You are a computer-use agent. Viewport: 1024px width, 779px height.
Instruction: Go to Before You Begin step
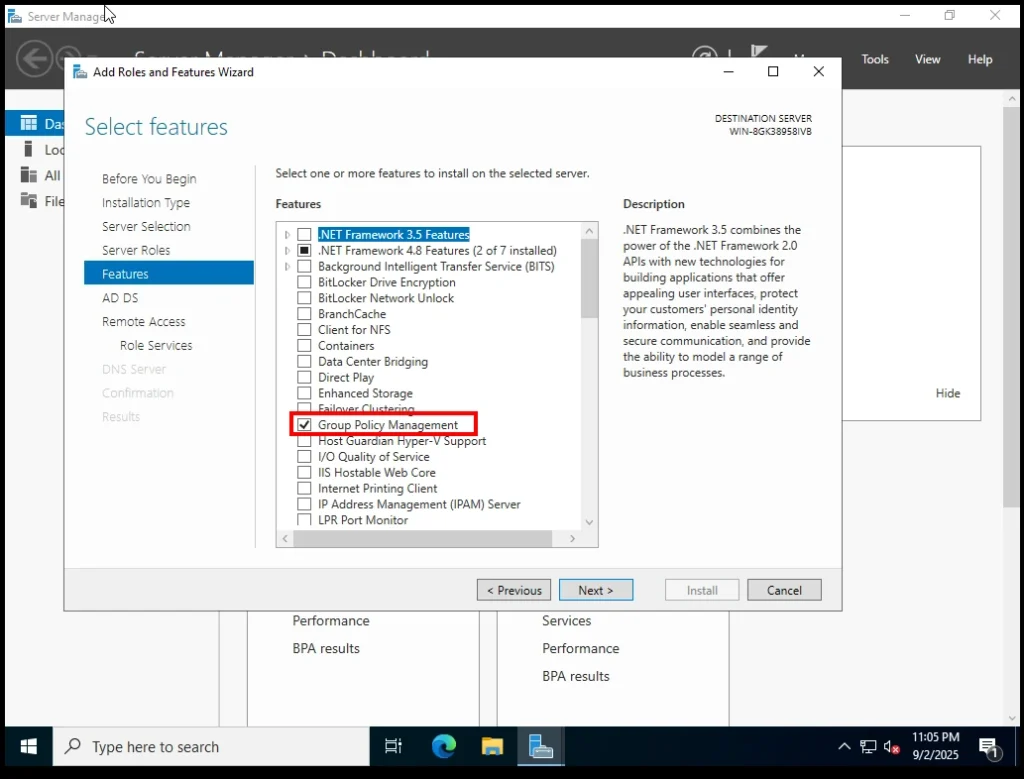tap(149, 179)
